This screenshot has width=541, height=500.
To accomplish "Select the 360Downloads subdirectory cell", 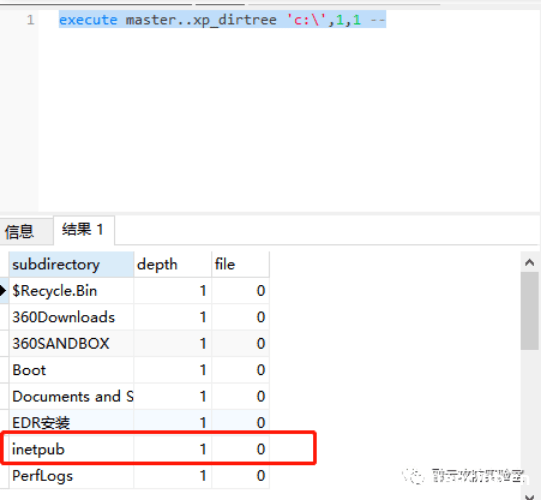I will [x=71, y=317].
